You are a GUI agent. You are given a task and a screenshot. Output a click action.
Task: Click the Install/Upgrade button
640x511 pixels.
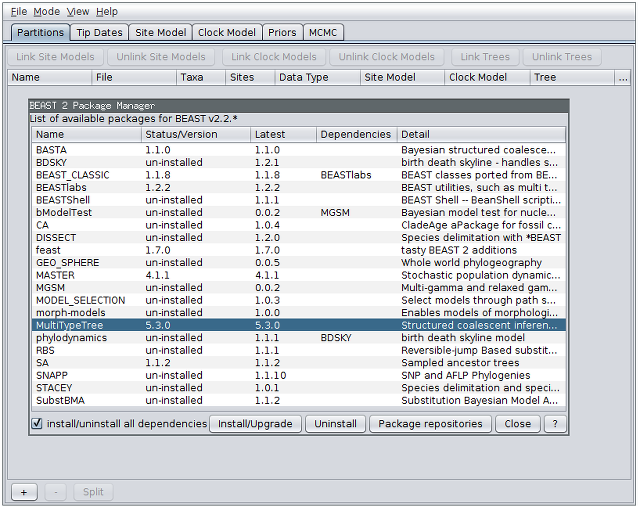tap(255, 424)
